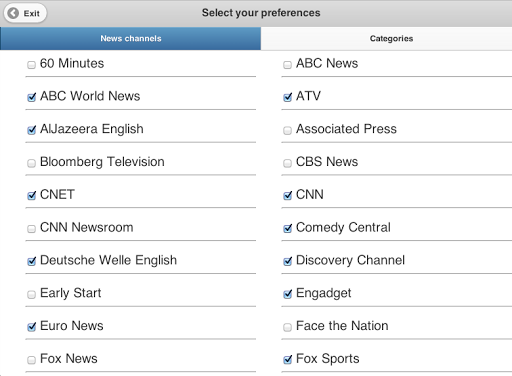Enable the 60 Minutes checkbox
The height and width of the screenshot is (376, 512).
click(31, 64)
